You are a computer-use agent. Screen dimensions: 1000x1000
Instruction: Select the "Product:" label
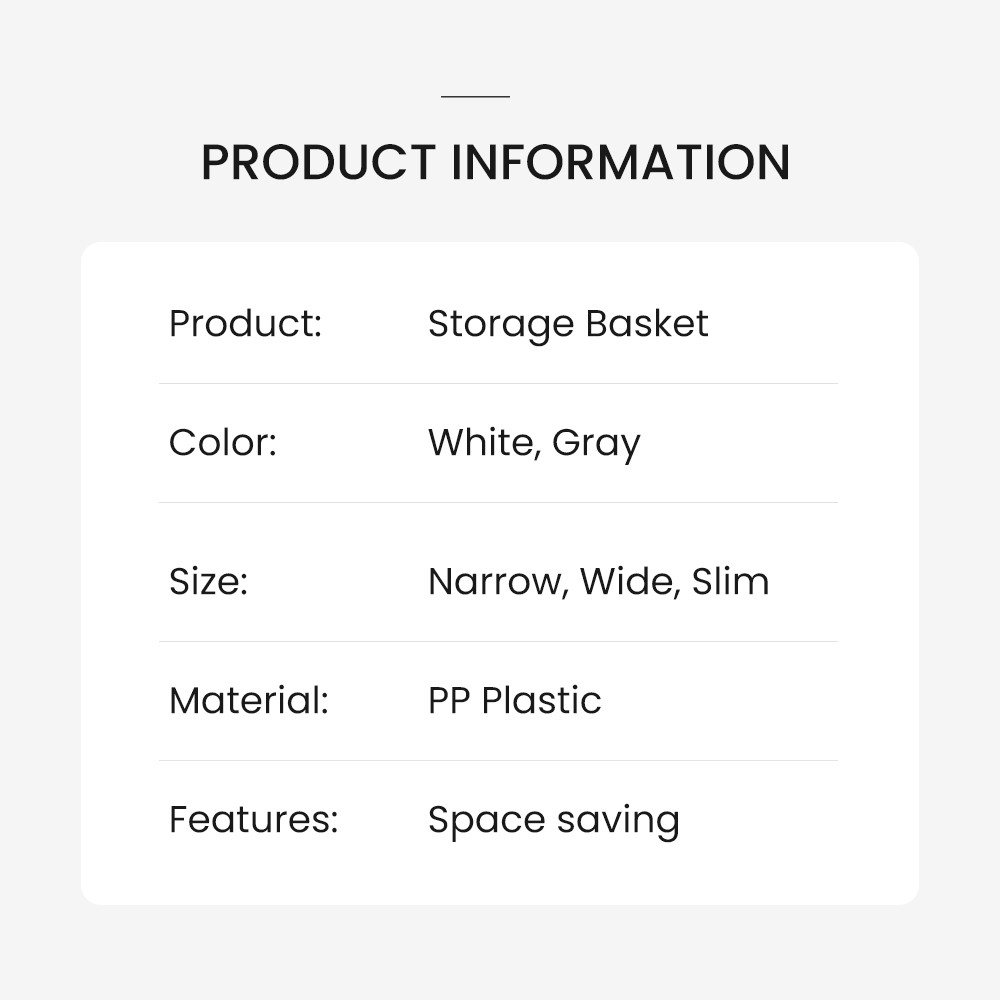pos(245,324)
